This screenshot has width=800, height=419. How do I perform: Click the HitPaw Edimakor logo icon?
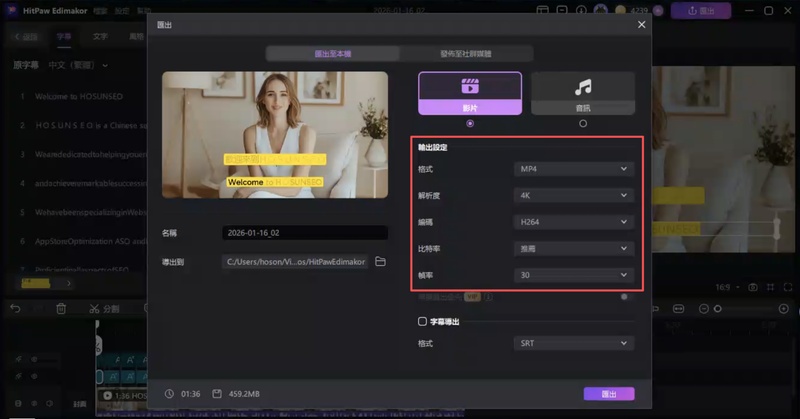pos(11,10)
